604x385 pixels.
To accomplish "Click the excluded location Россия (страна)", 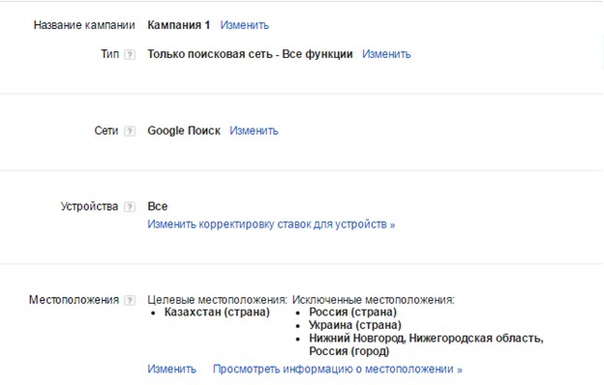I will (x=353, y=312).
